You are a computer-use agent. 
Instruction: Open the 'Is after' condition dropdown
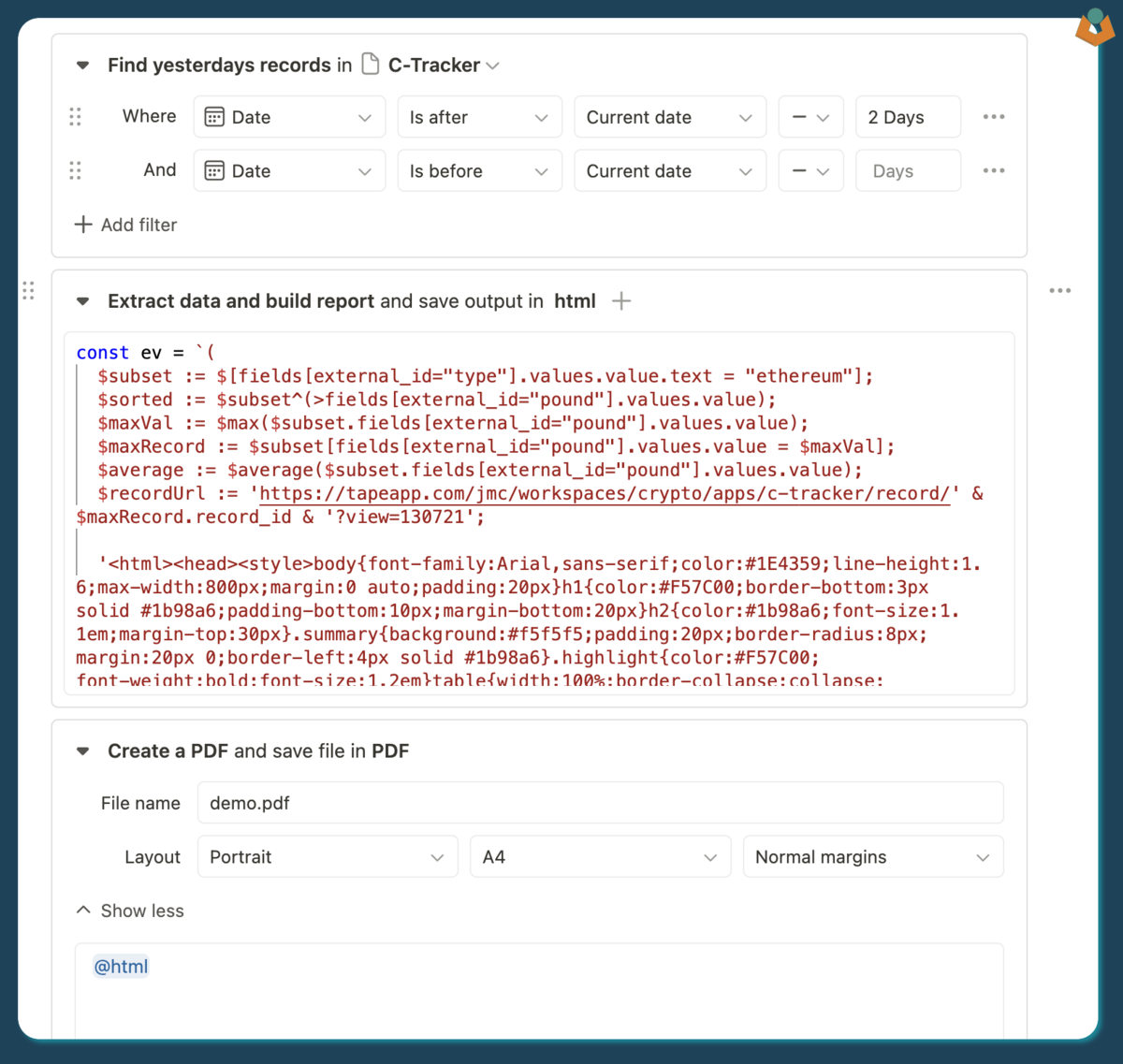click(x=478, y=118)
